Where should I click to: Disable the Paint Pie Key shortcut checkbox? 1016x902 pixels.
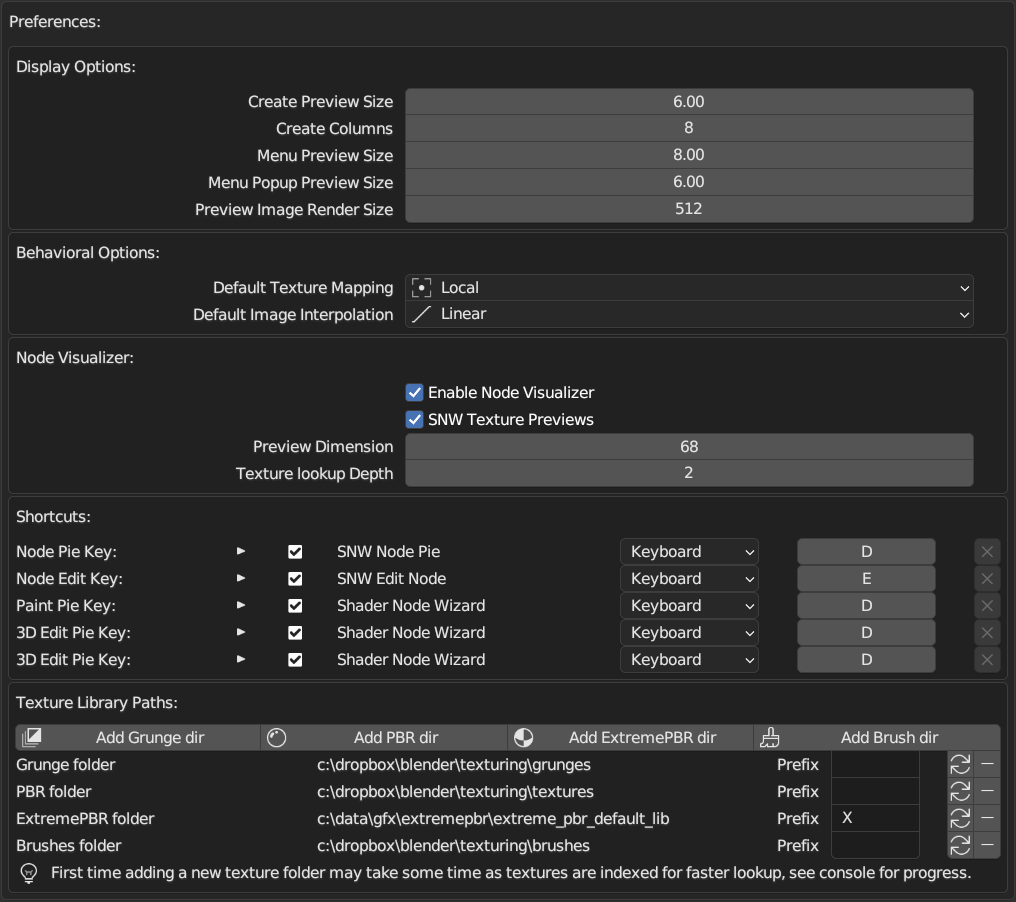(x=295, y=606)
